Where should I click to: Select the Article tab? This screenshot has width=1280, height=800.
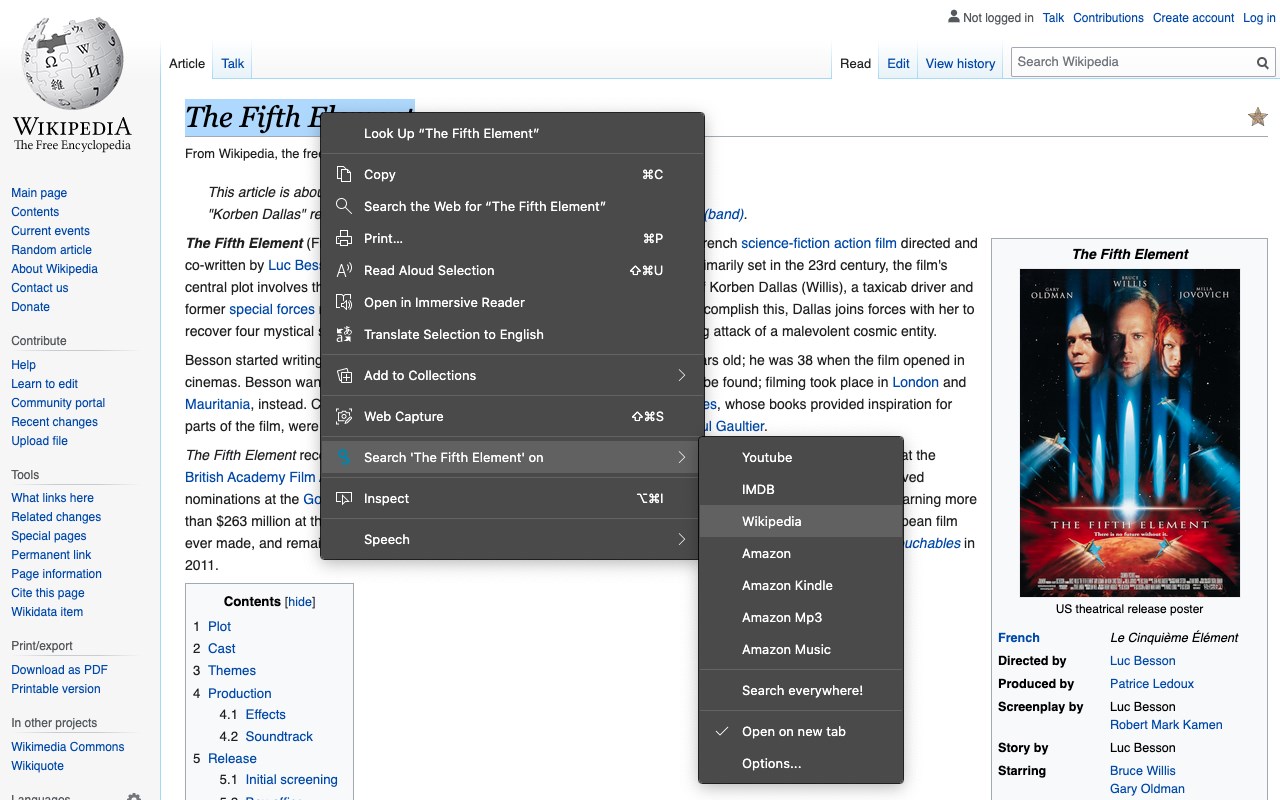point(187,63)
